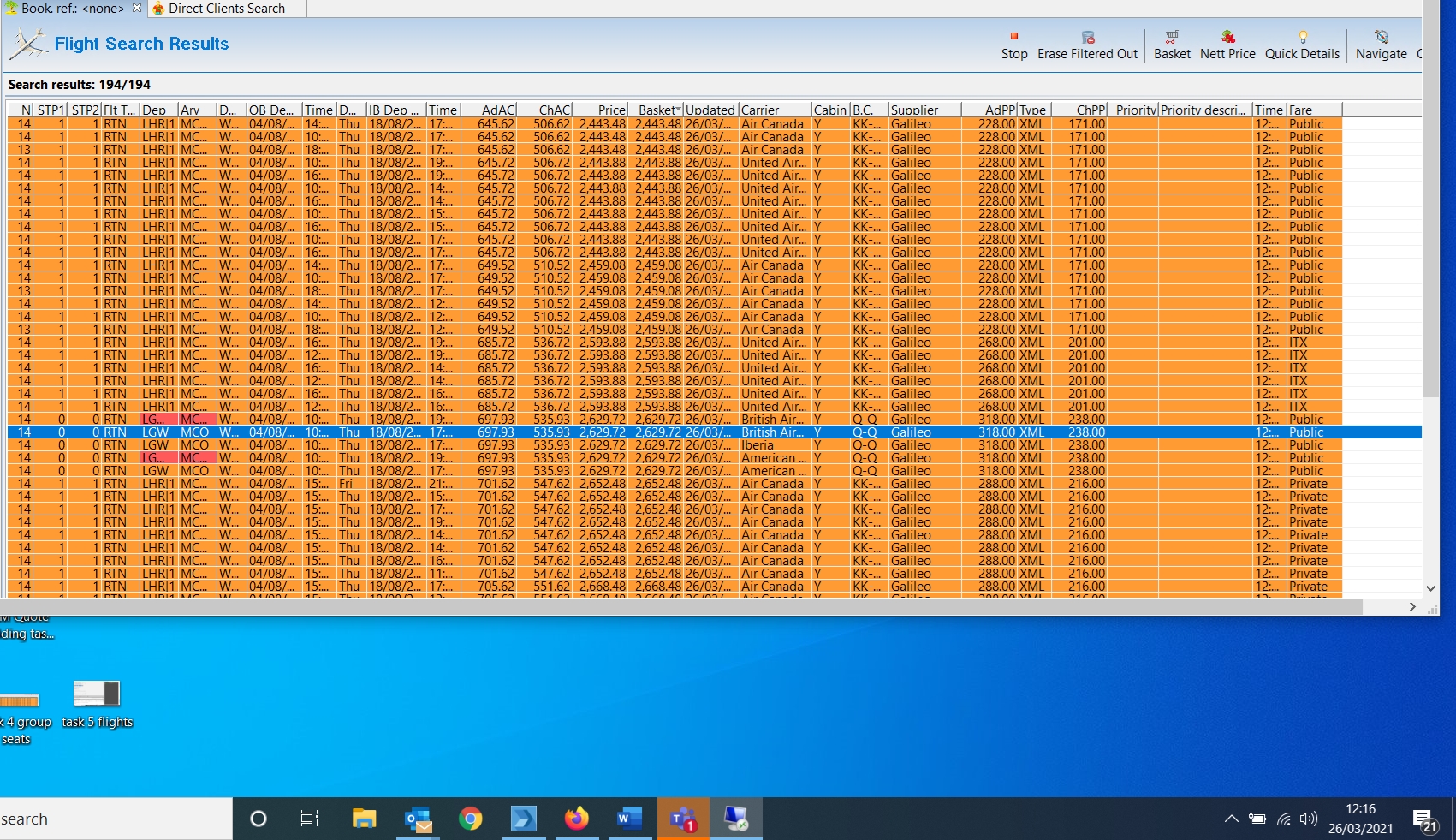Screen dimensions: 1456x840
Task: Open the notification center with 21 alerts
Action: [1425, 820]
